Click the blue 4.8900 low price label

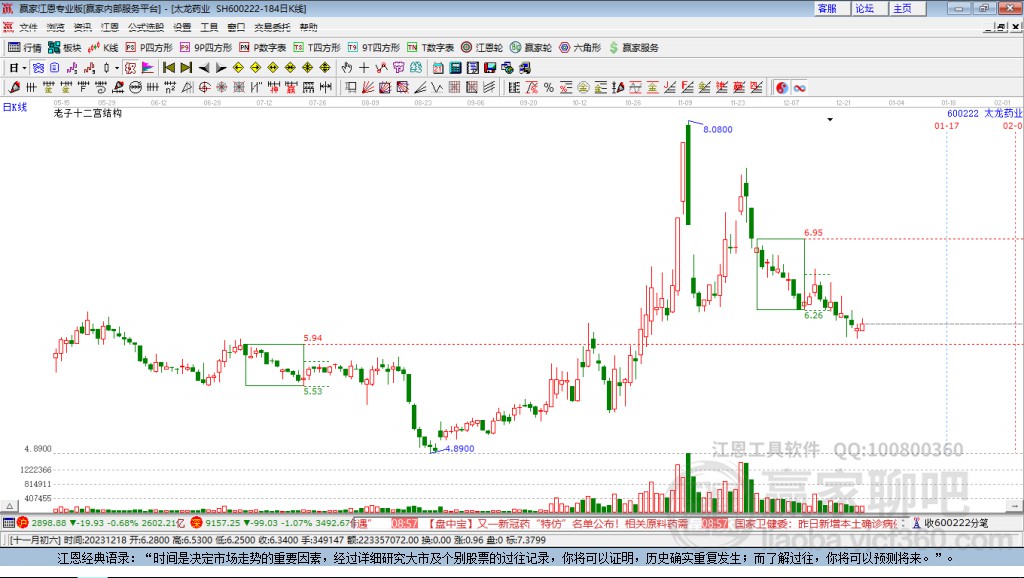pyautogui.click(x=460, y=448)
